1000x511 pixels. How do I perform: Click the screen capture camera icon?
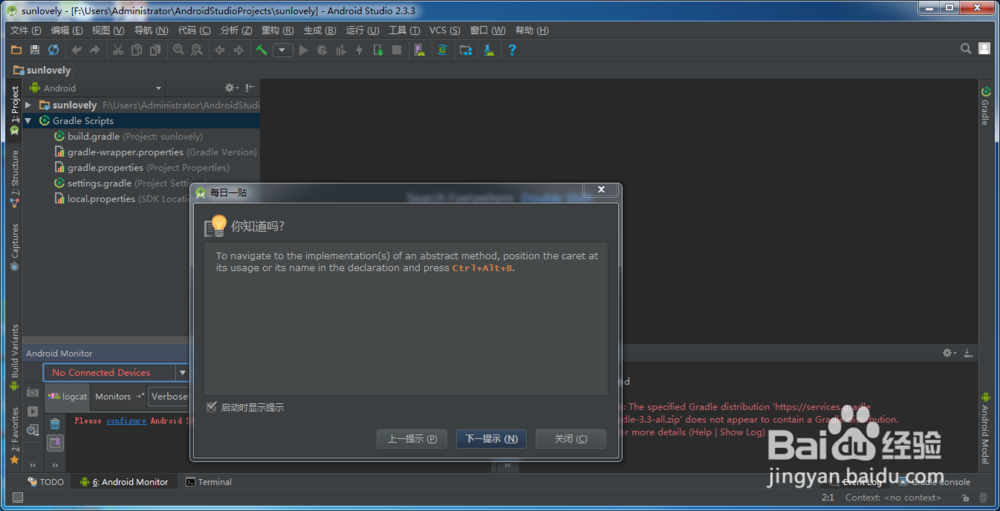[33, 392]
